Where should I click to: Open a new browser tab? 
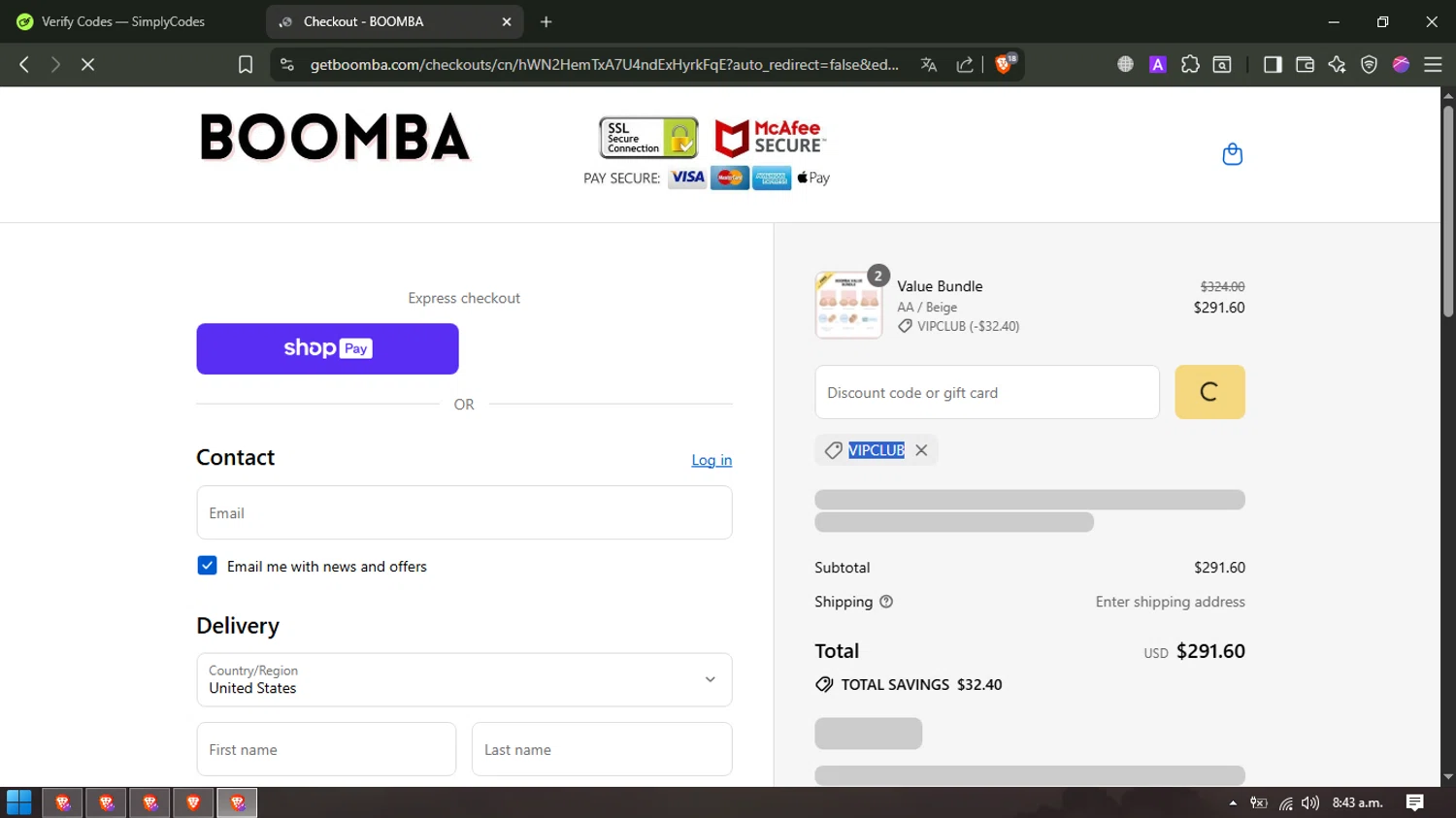[x=546, y=21]
